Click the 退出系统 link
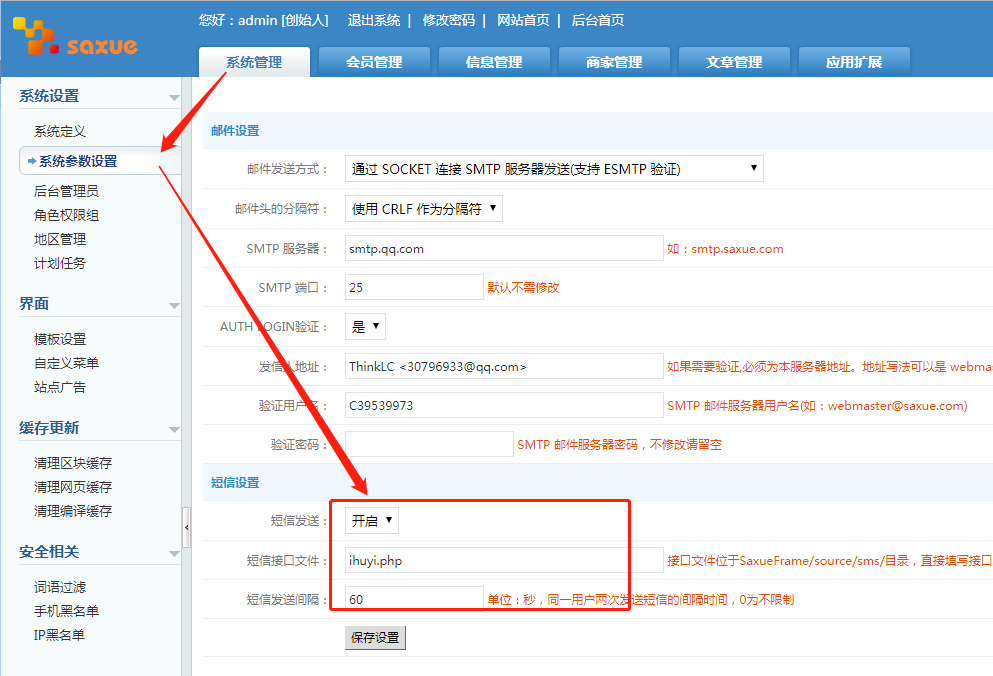This screenshot has height=676, width=993. click(x=374, y=20)
